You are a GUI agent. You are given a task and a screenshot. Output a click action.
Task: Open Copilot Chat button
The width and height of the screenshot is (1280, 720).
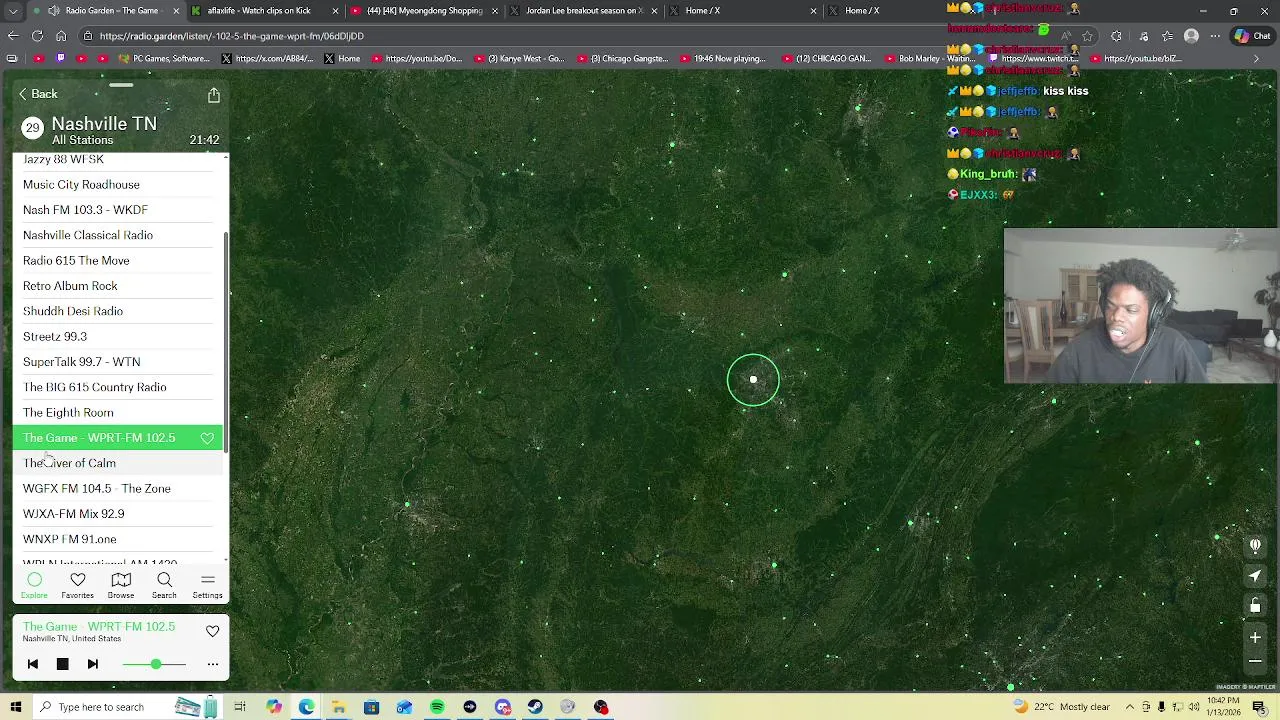tap(1253, 36)
